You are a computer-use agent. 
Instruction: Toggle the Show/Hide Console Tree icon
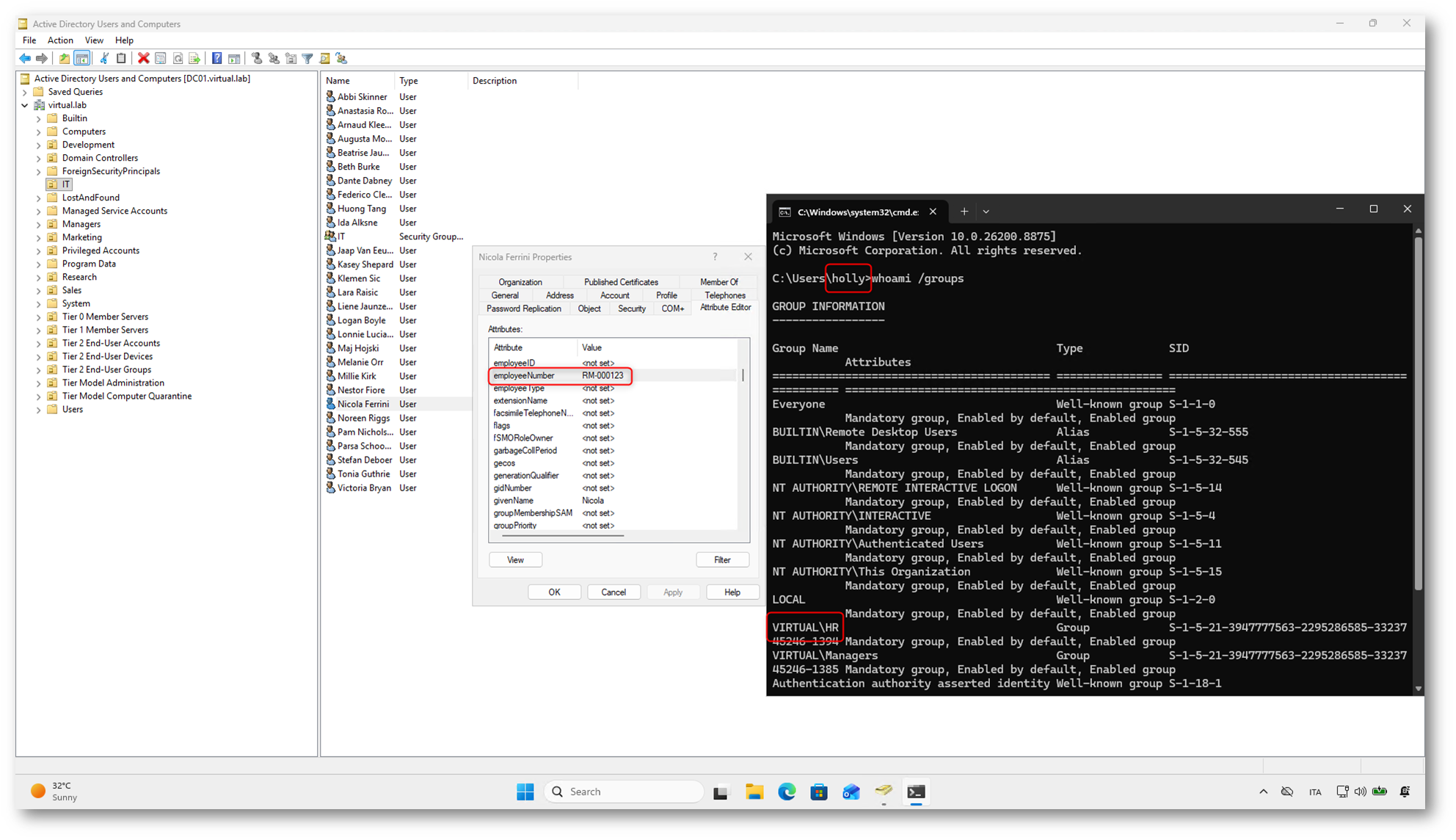82,58
